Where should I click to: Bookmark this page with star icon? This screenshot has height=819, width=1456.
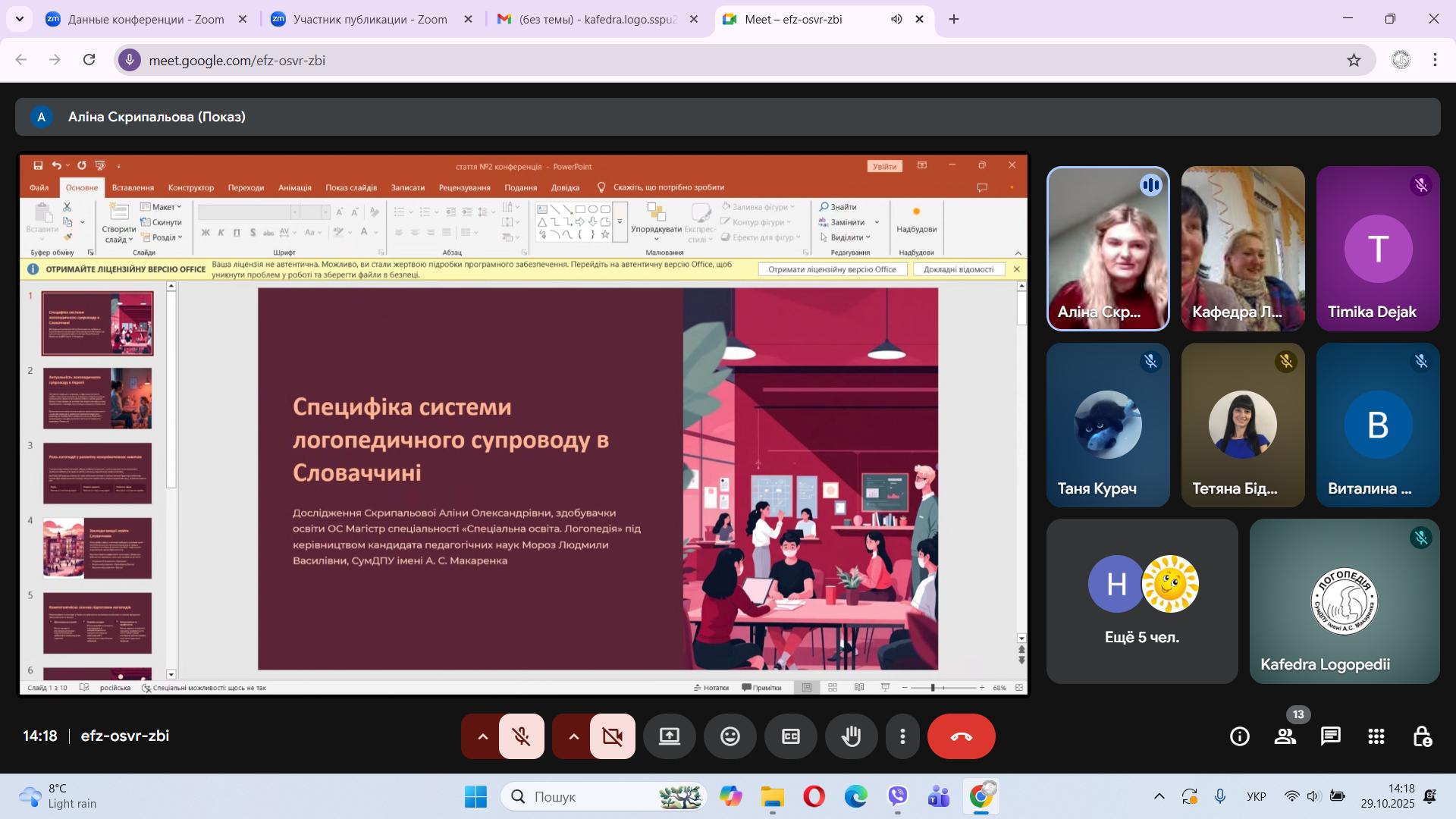[1354, 60]
